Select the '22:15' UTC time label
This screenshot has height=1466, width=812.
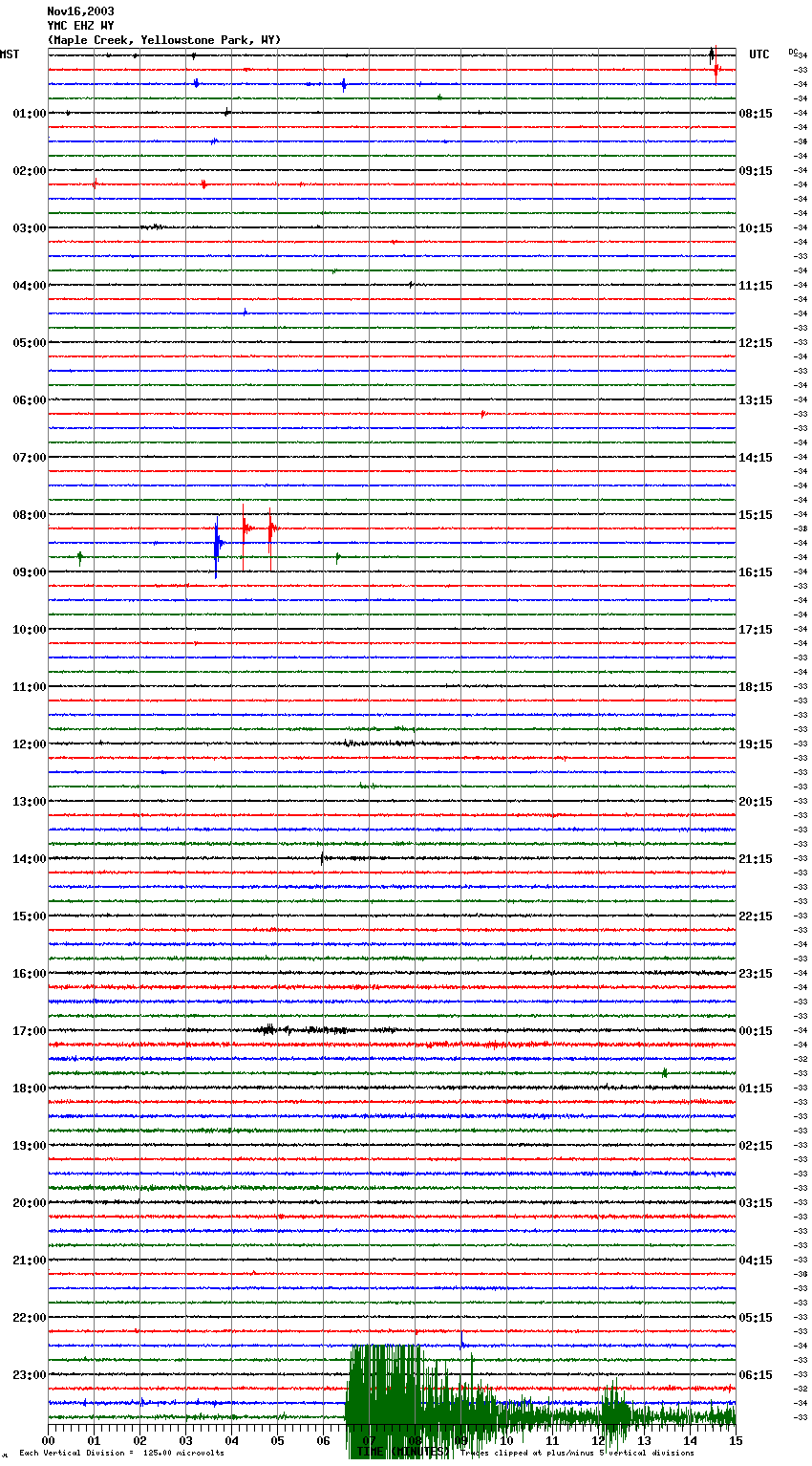tap(756, 916)
